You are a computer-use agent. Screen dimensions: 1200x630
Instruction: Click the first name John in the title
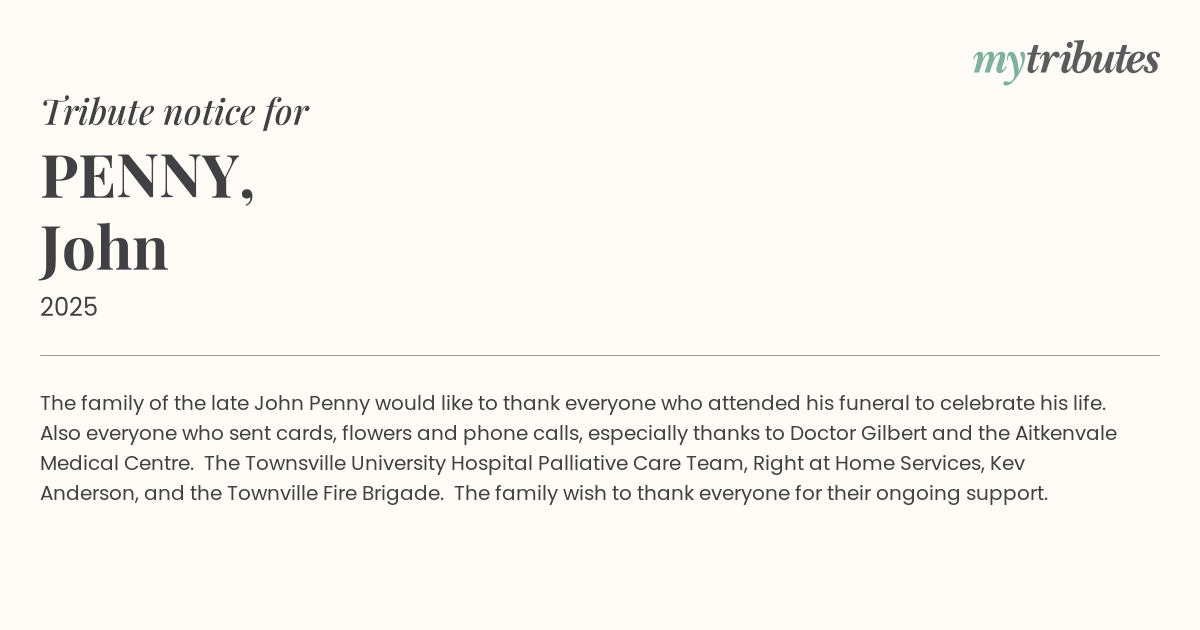104,248
